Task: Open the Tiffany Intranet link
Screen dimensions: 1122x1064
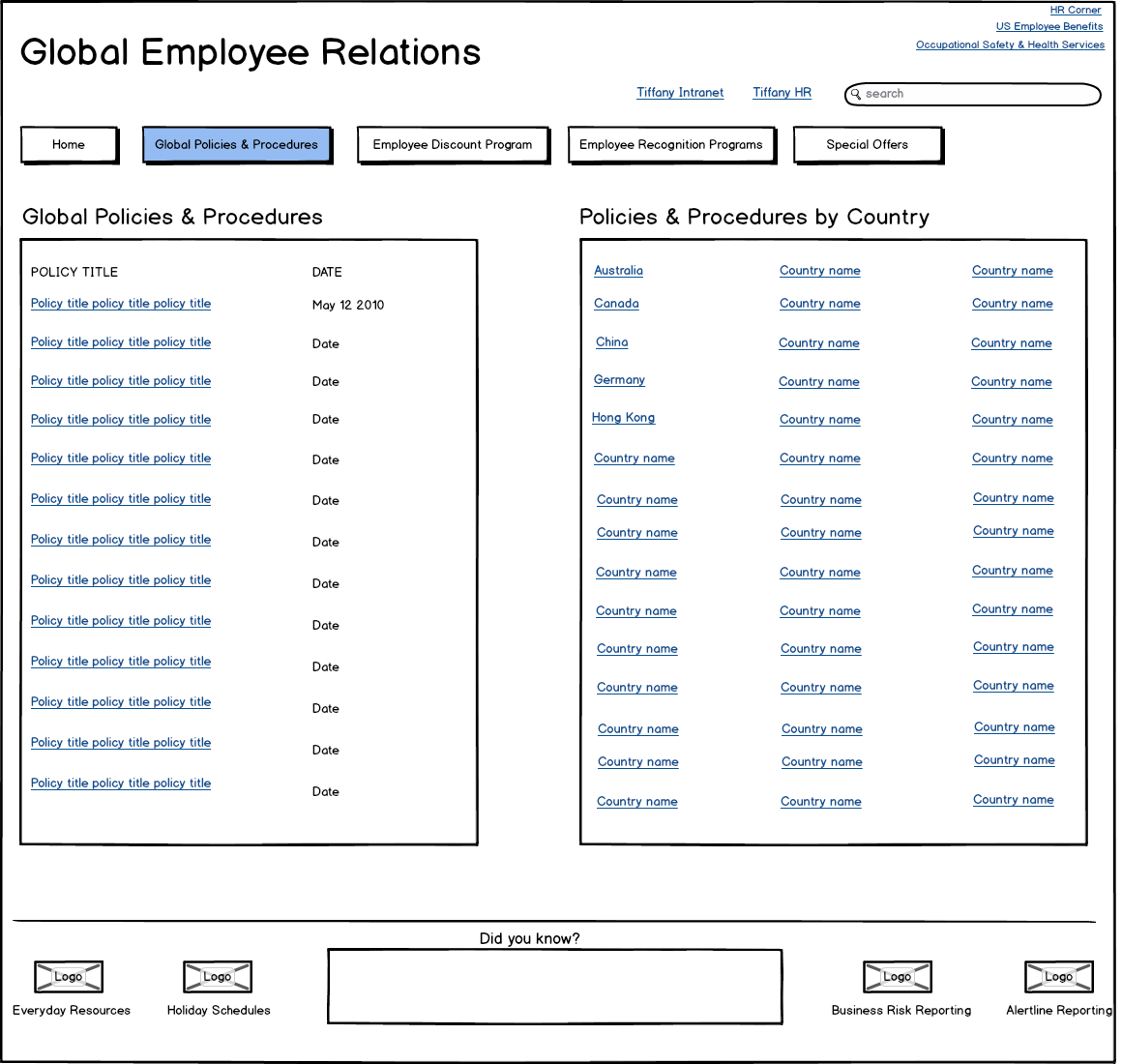Action: 681,92
